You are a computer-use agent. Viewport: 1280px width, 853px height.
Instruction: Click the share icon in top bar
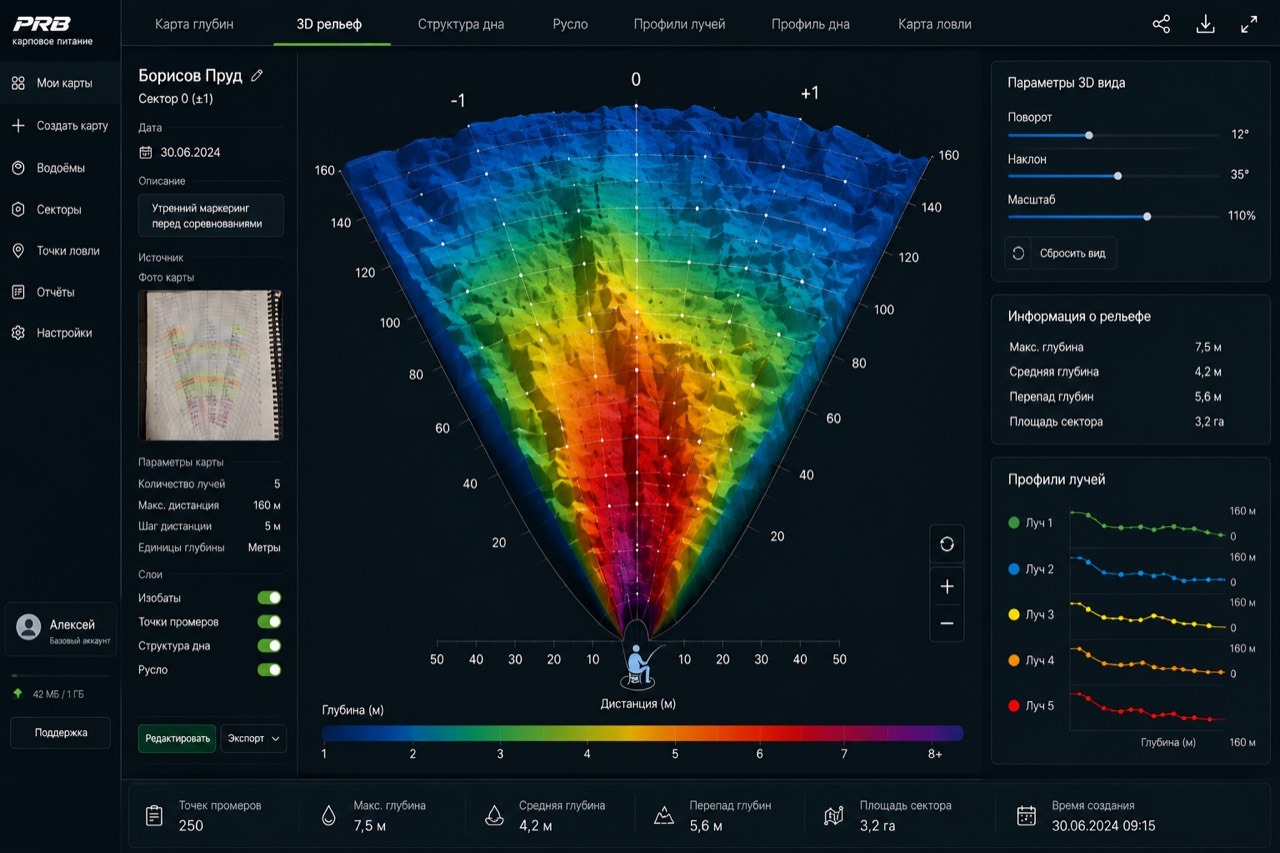(x=1161, y=25)
